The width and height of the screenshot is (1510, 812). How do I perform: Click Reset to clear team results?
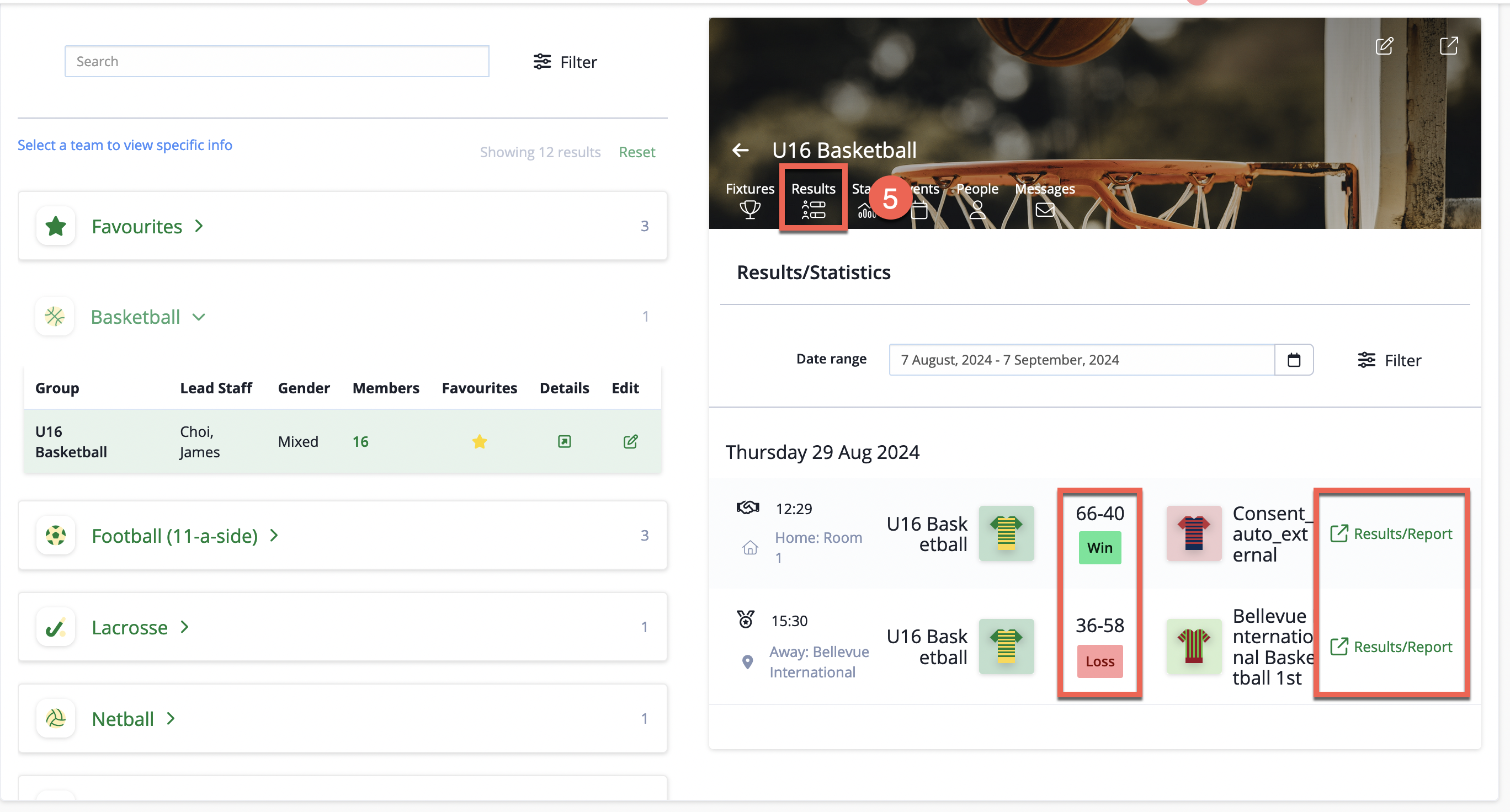click(x=636, y=152)
